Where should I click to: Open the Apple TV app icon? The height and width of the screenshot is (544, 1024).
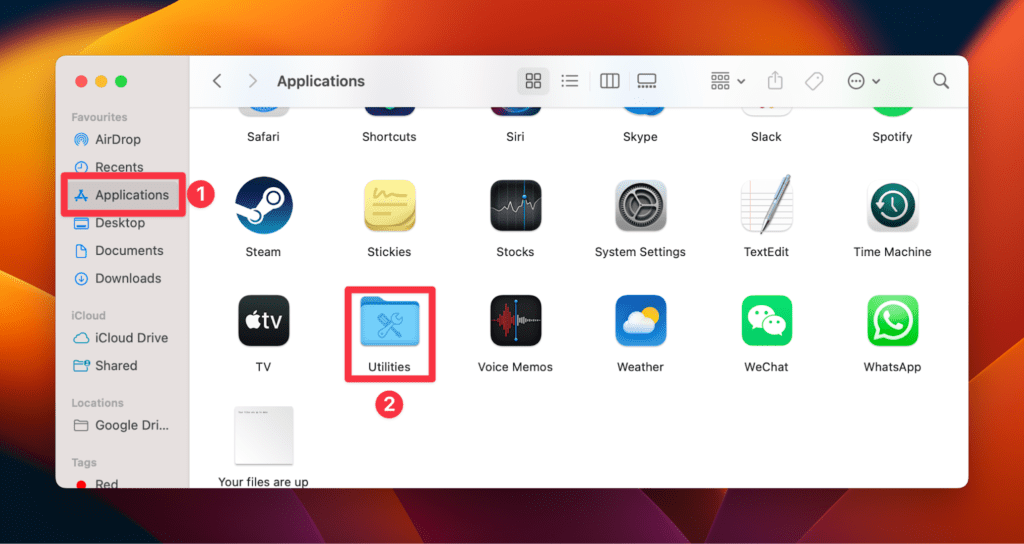tap(263, 320)
